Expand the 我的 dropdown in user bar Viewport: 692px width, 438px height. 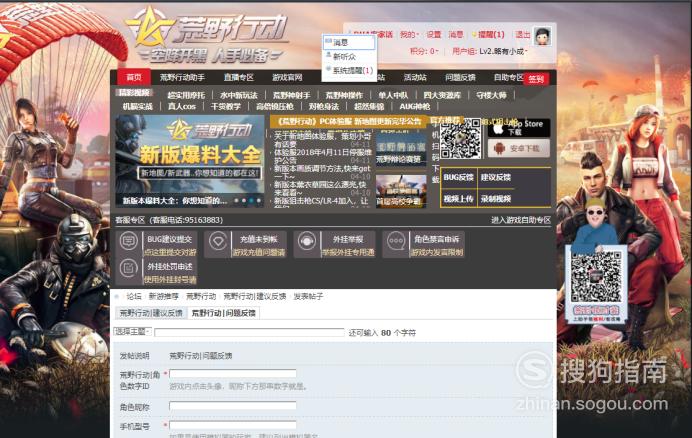409,34
